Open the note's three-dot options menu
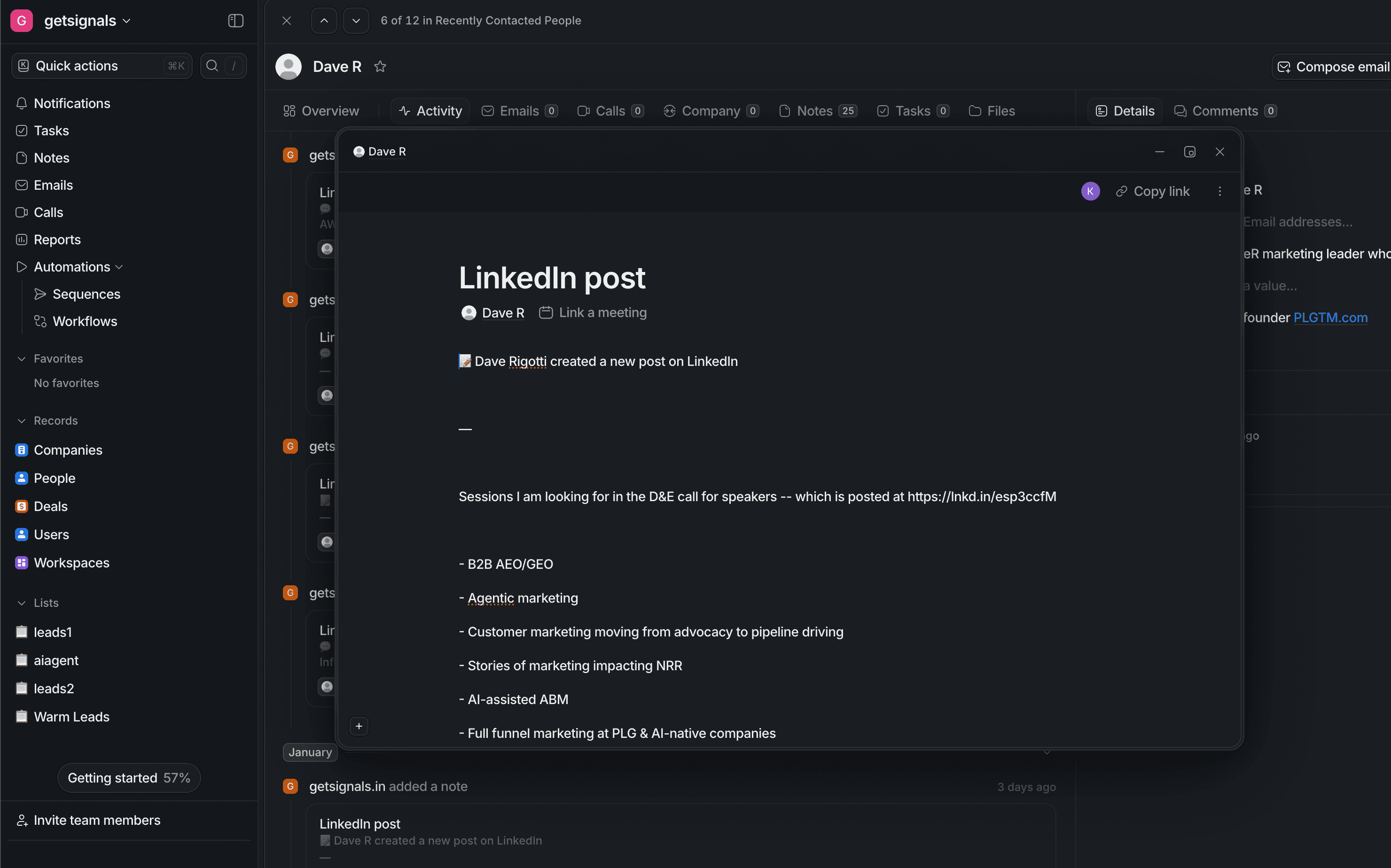Viewport: 1391px width, 868px height. (1220, 191)
